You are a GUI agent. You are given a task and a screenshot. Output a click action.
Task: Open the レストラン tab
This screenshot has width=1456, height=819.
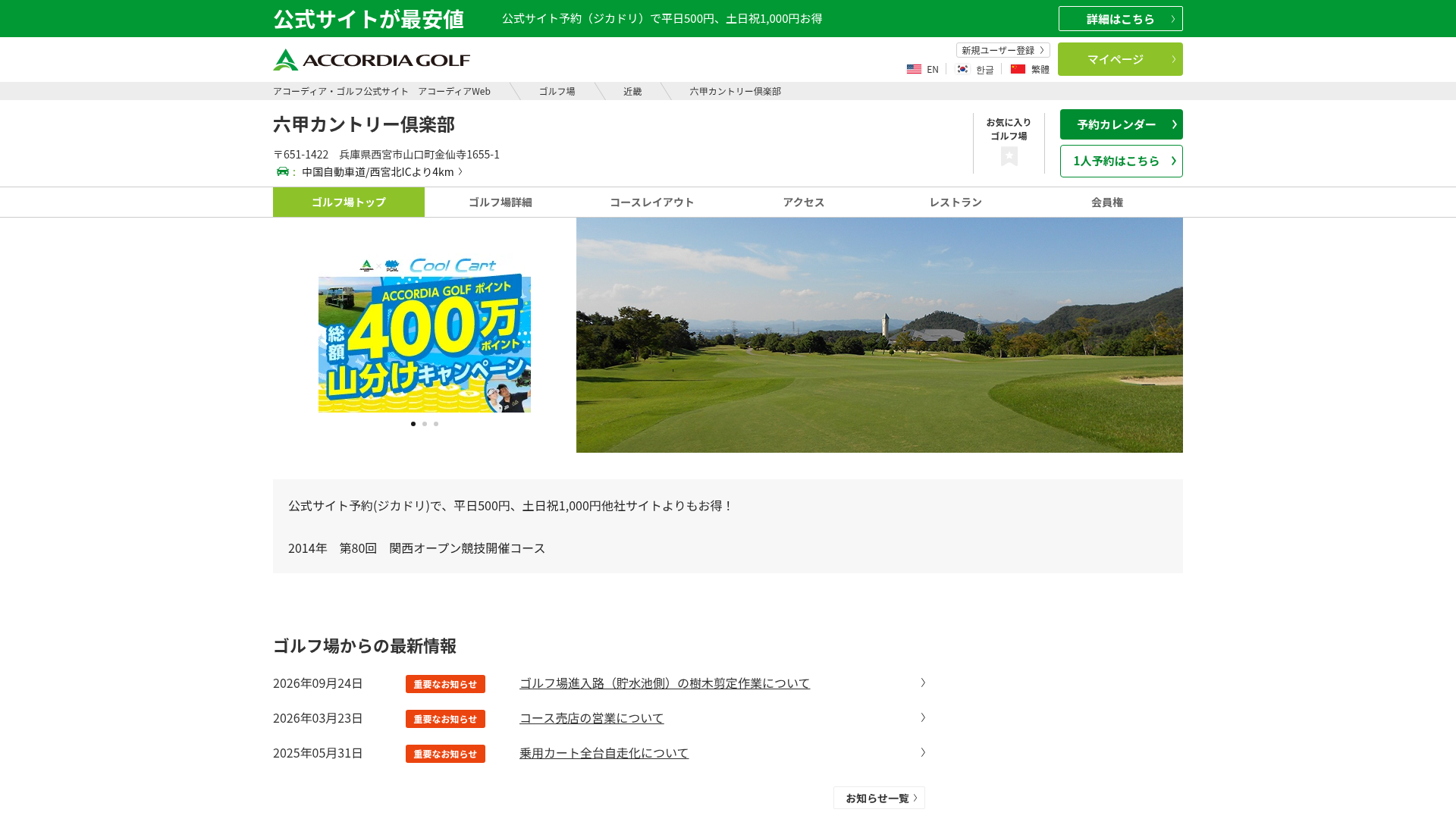[955, 202]
